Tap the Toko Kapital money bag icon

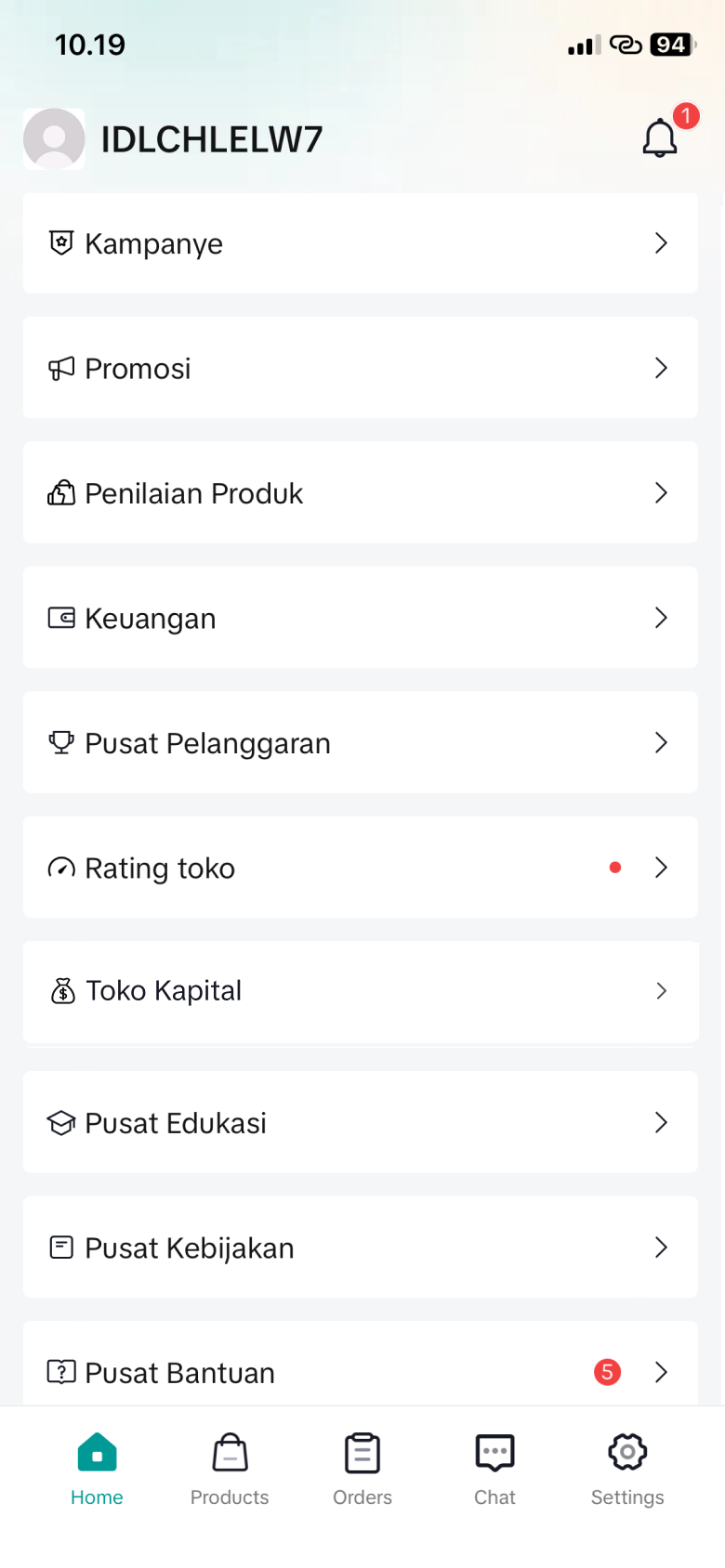point(62,991)
